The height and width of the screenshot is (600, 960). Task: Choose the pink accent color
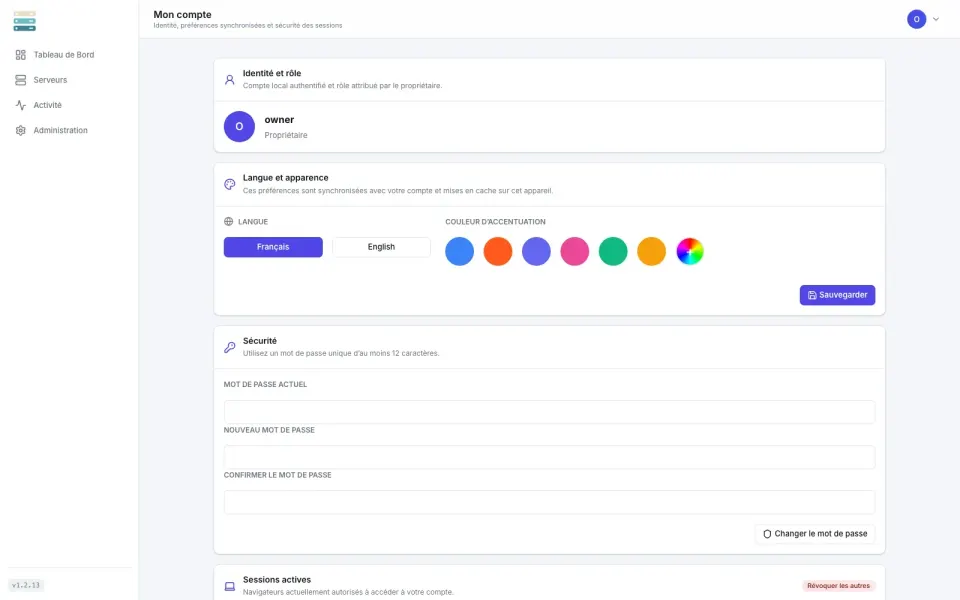(575, 252)
